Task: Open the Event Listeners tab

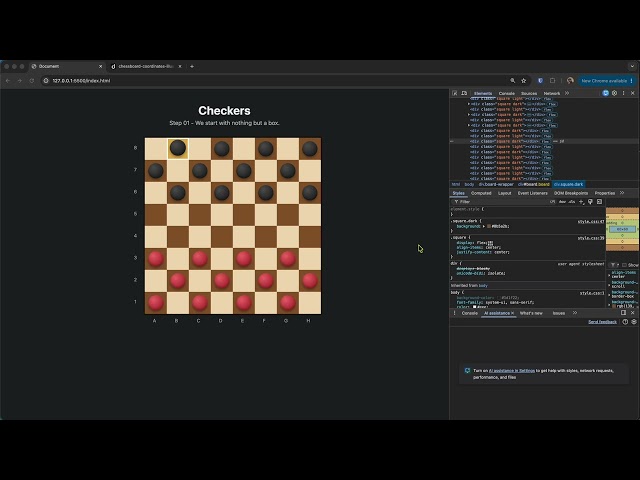Action: pos(533,193)
